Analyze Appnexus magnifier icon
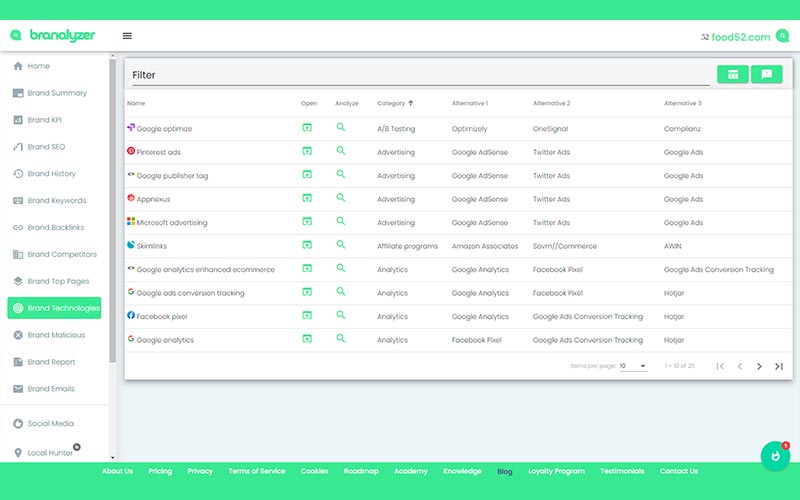800x500 pixels. point(341,198)
